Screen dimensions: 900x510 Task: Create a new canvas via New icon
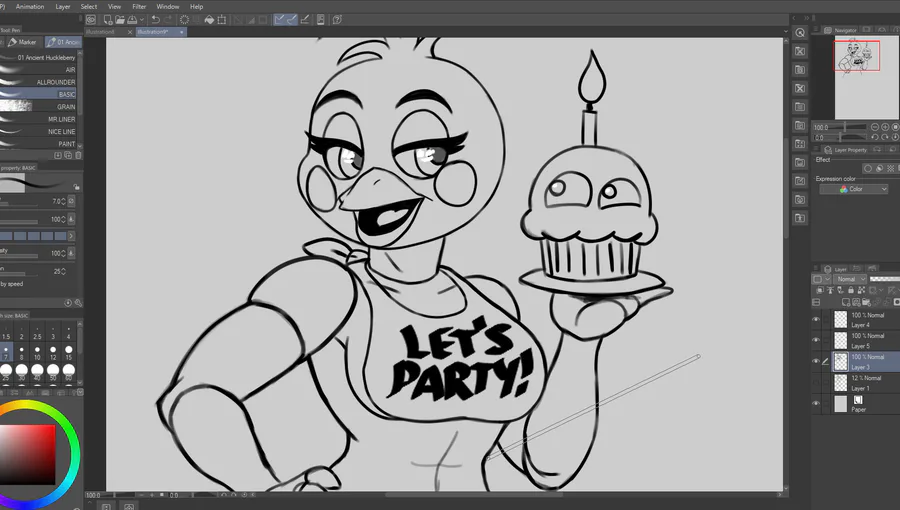point(108,20)
